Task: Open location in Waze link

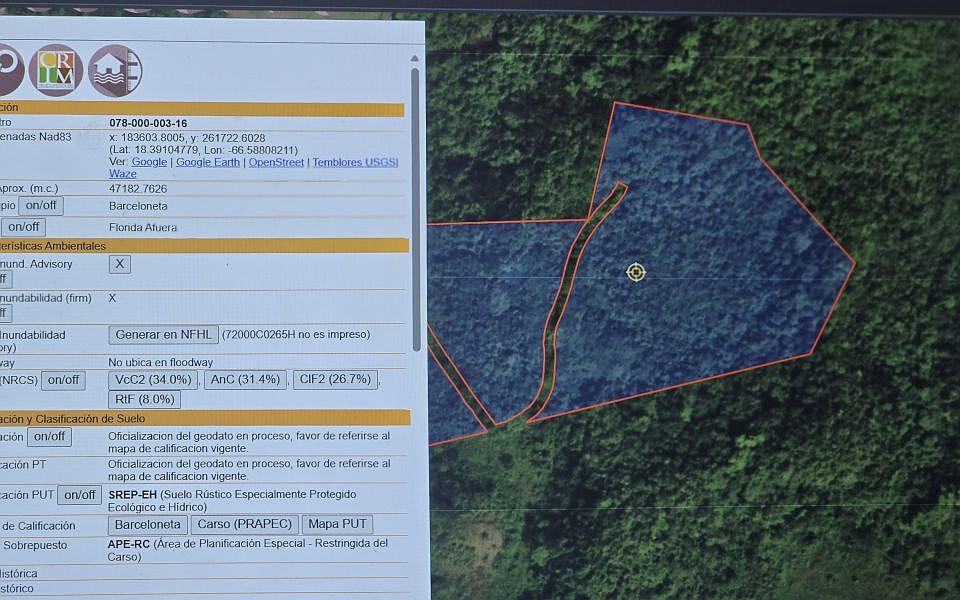Action: (x=123, y=174)
